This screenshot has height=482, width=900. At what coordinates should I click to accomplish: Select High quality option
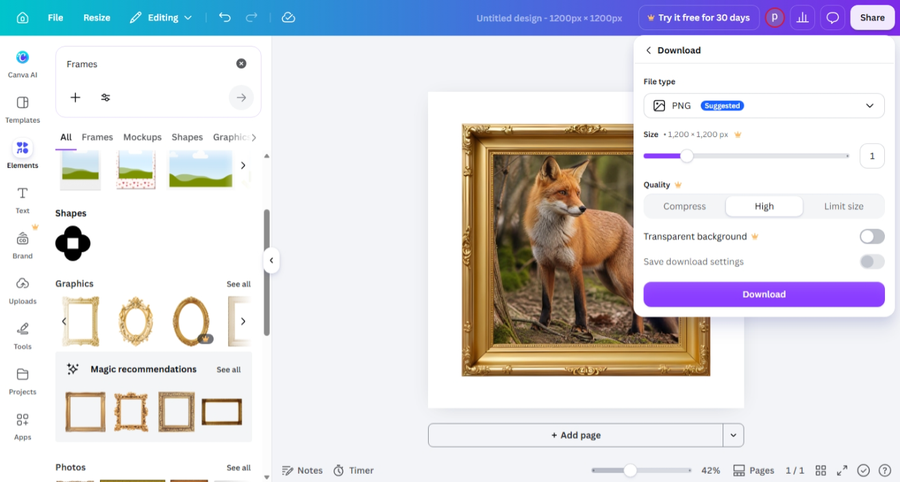click(x=764, y=207)
